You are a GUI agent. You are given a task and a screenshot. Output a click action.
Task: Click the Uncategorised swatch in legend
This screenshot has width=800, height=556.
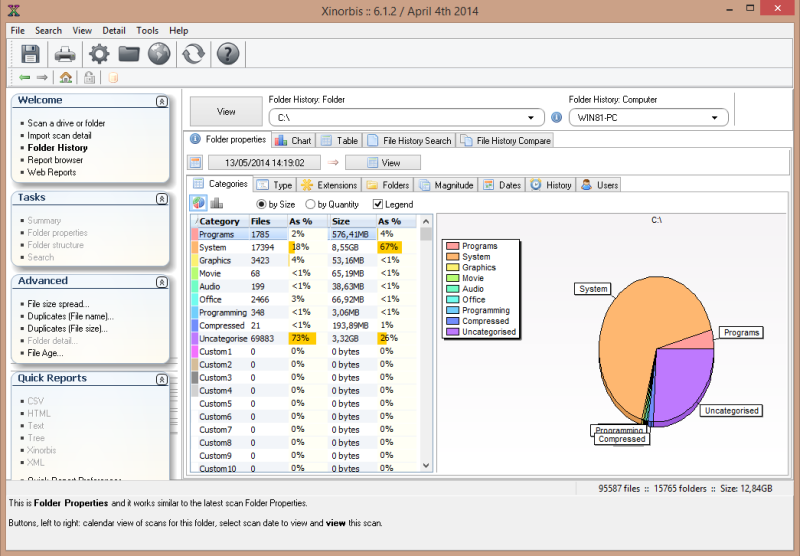[x=453, y=332]
